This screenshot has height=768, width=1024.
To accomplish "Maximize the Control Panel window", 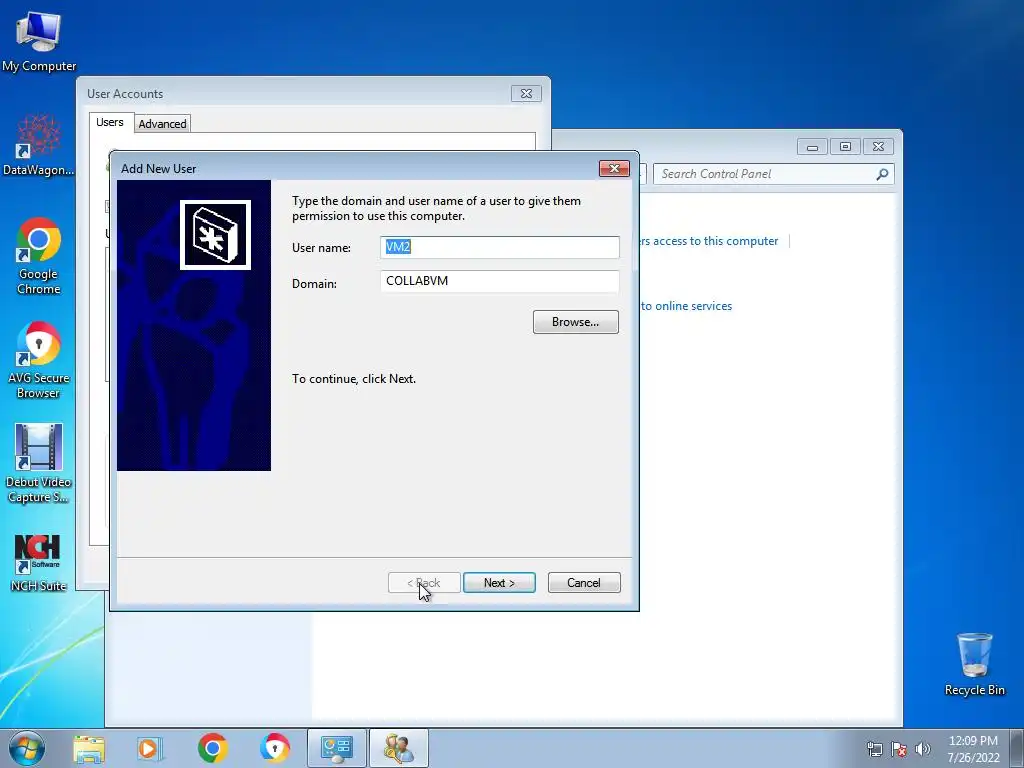I will pos(845,147).
